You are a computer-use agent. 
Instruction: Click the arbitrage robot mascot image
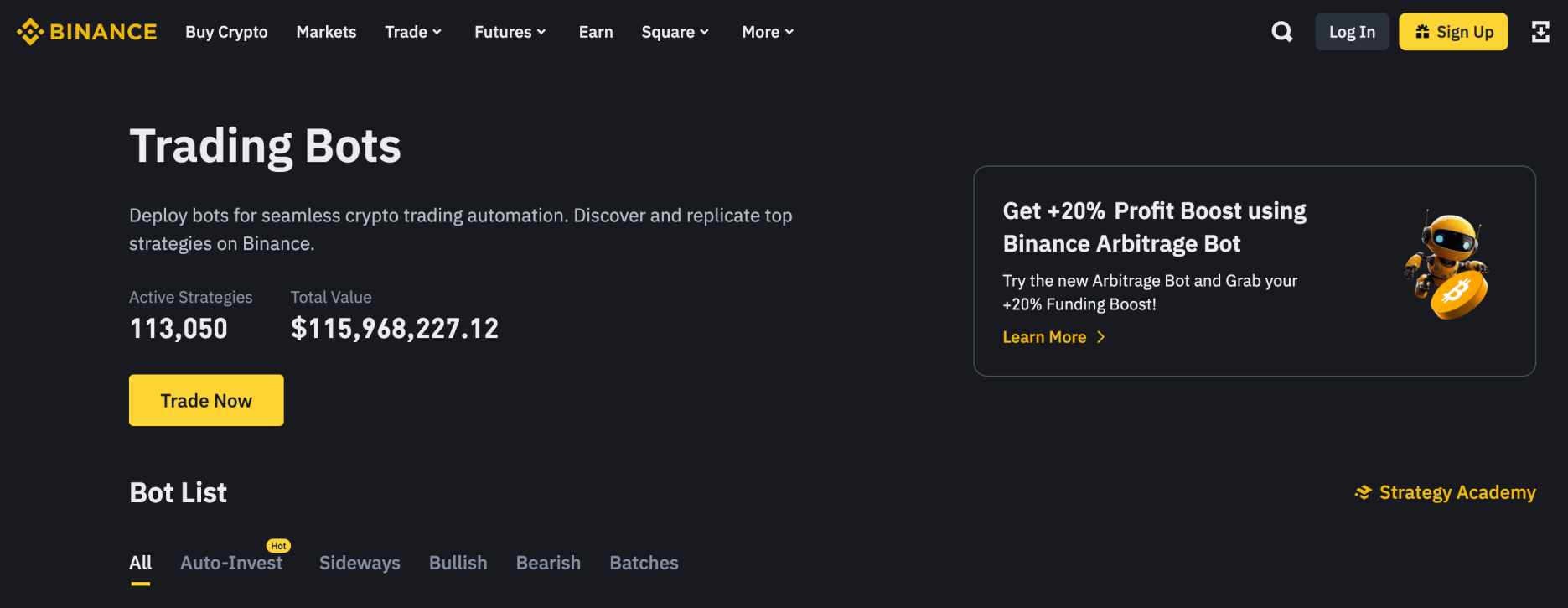[1447, 266]
